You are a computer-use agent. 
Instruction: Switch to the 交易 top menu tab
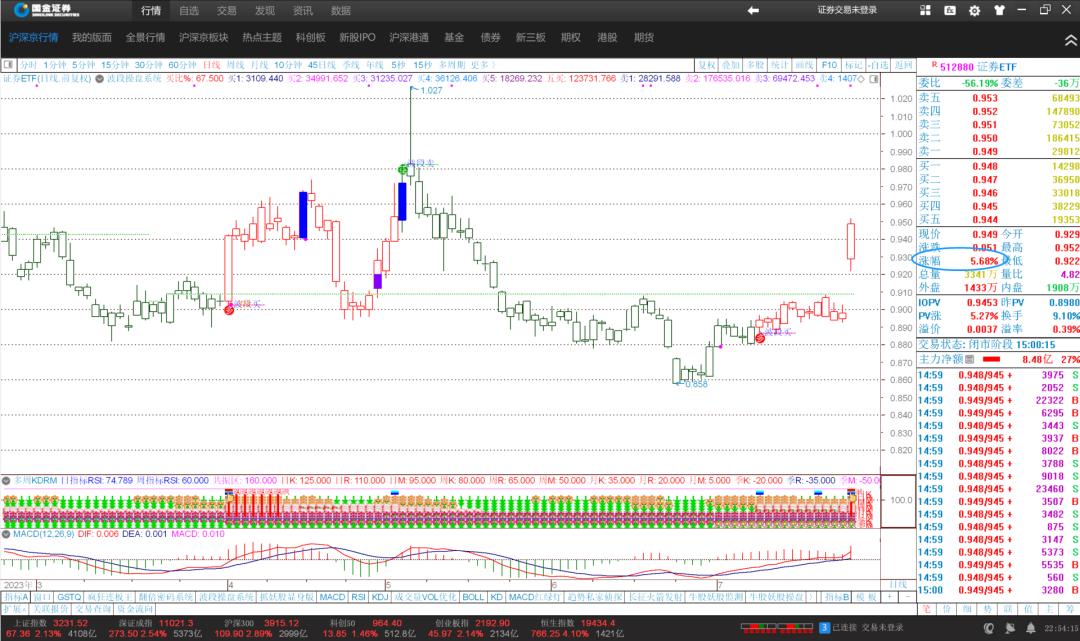coord(227,10)
